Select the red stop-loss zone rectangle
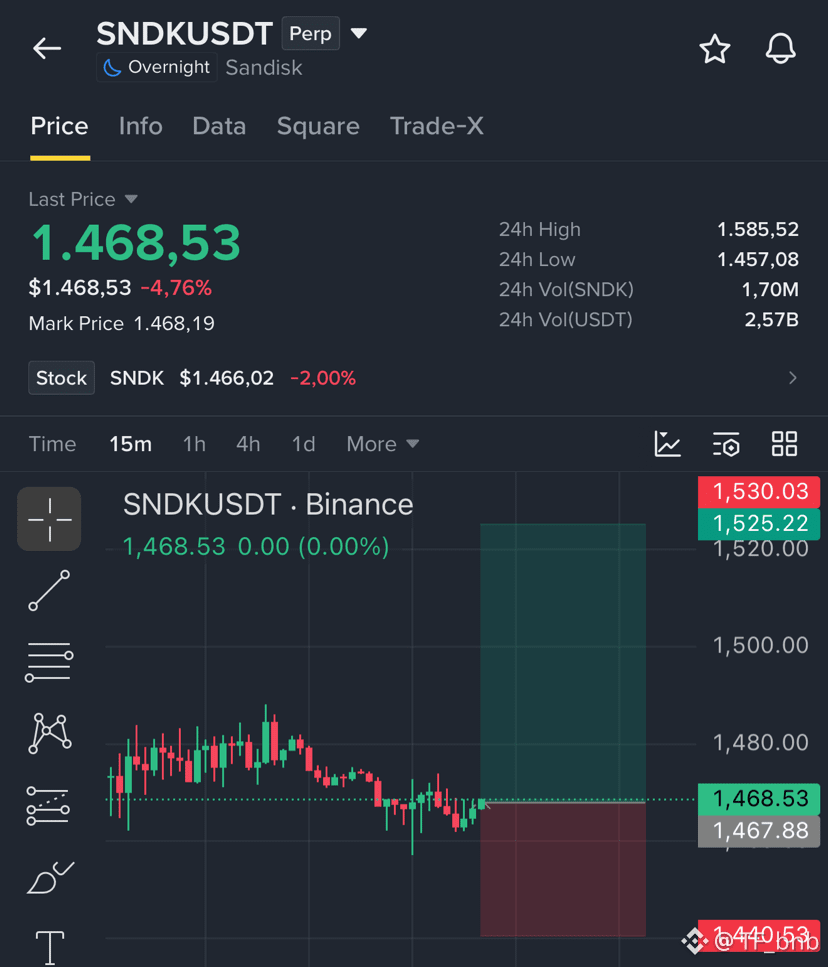This screenshot has height=967, width=828. tap(563, 870)
